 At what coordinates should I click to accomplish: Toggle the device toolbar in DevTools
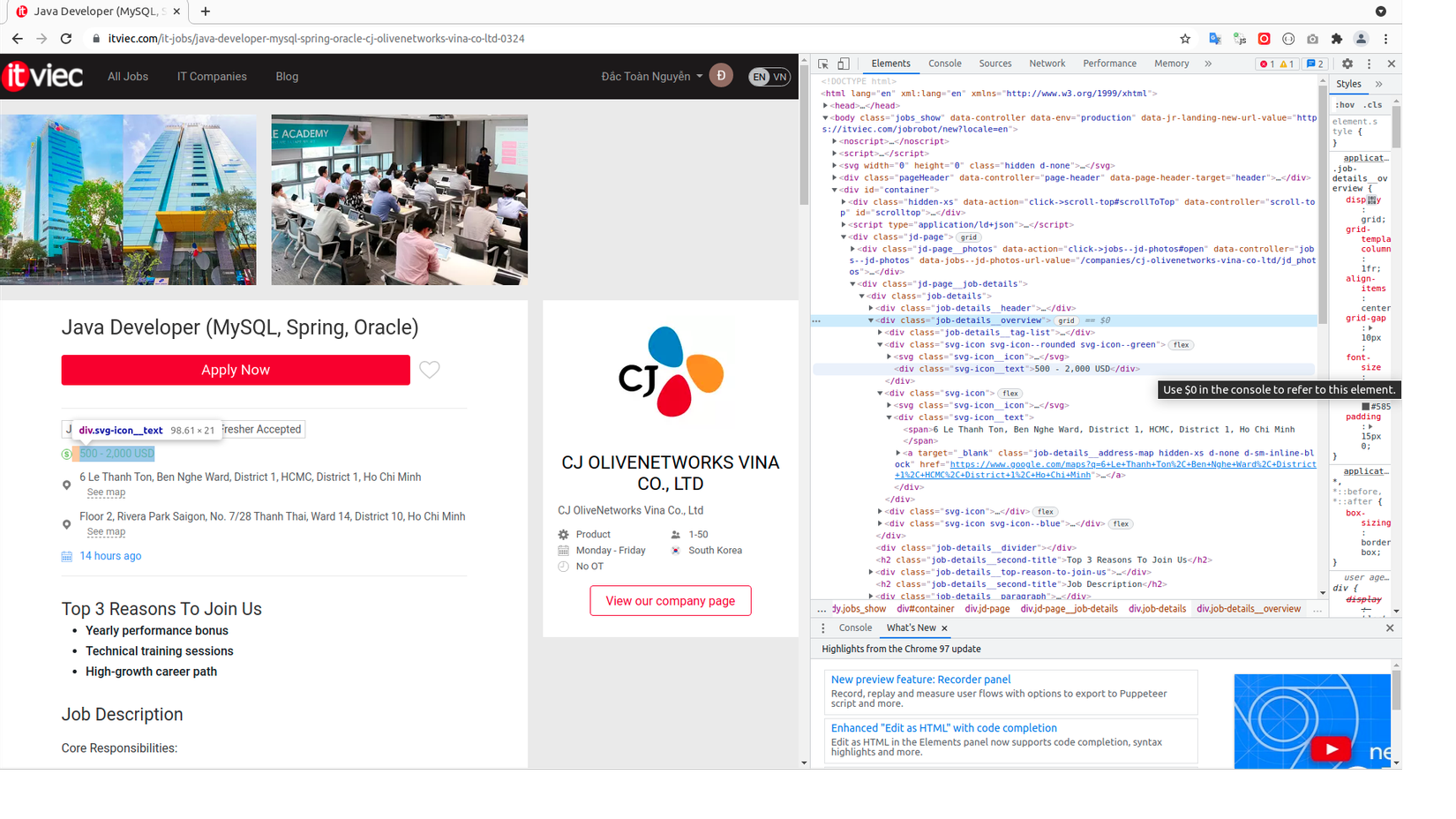tap(843, 64)
